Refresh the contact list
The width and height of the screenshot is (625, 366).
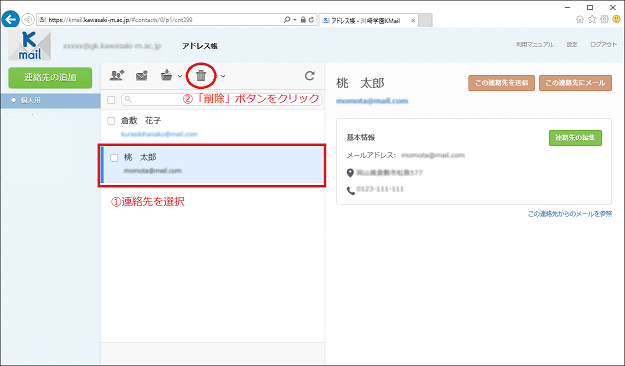pyautogui.click(x=310, y=76)
